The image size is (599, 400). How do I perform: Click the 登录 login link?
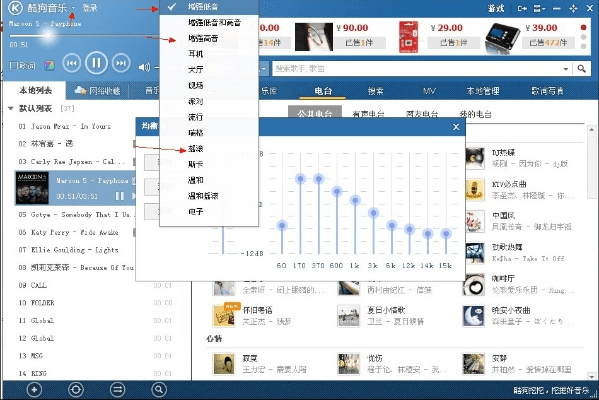coord(90,8)
